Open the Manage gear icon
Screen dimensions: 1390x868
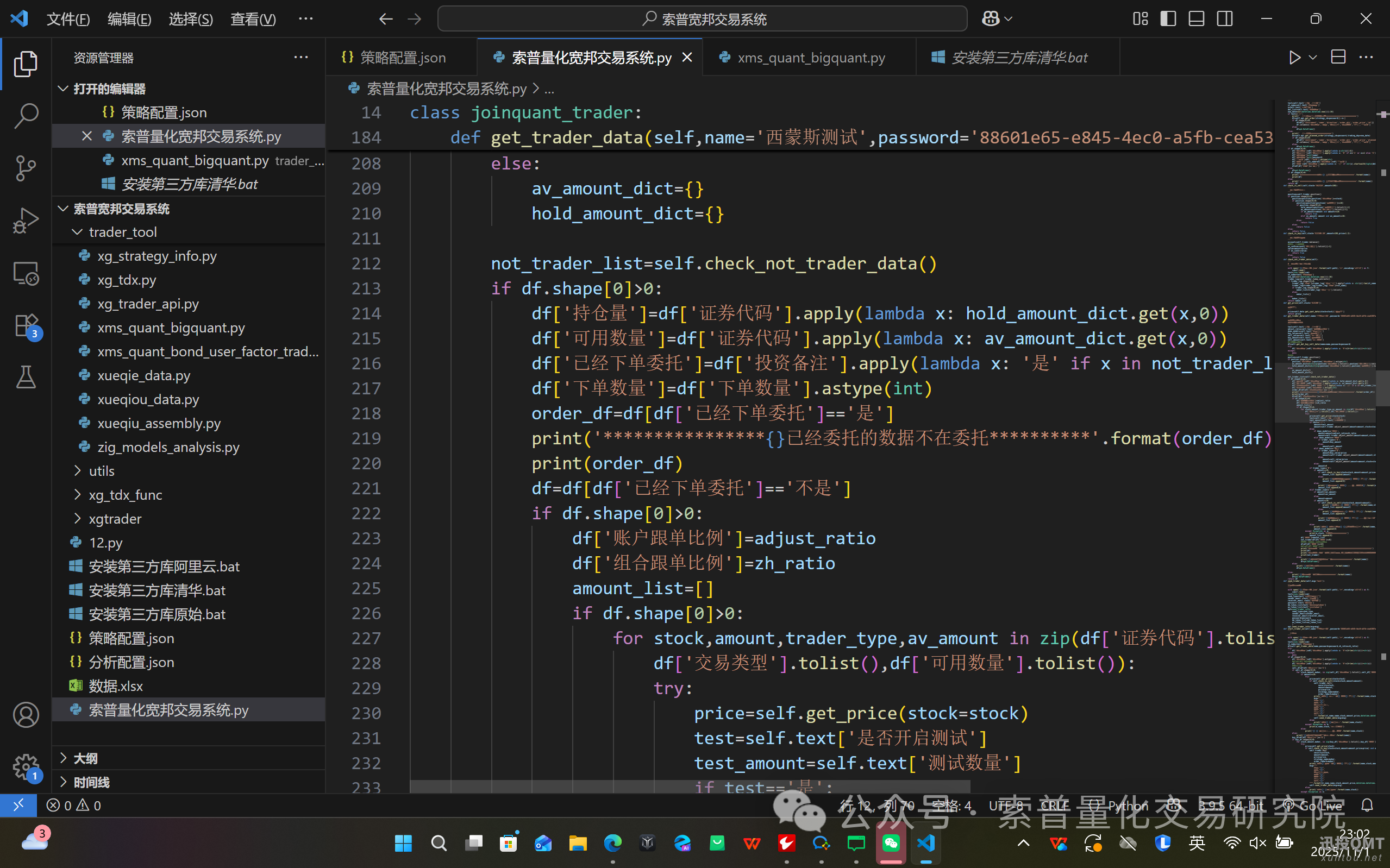pyautogui.click(x=25, y=766)
